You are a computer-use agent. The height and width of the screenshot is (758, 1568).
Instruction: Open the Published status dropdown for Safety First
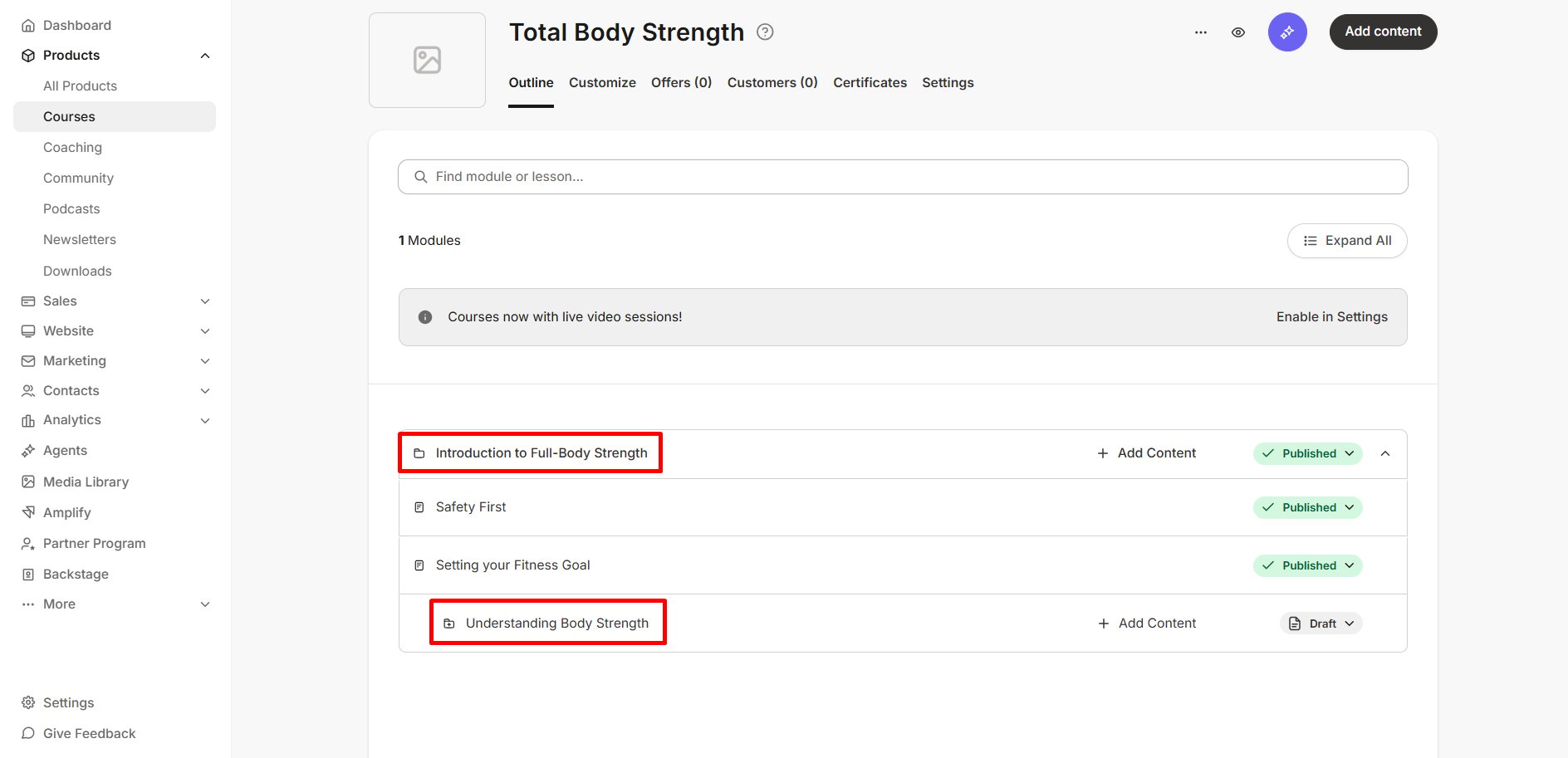coord(1307,507)
